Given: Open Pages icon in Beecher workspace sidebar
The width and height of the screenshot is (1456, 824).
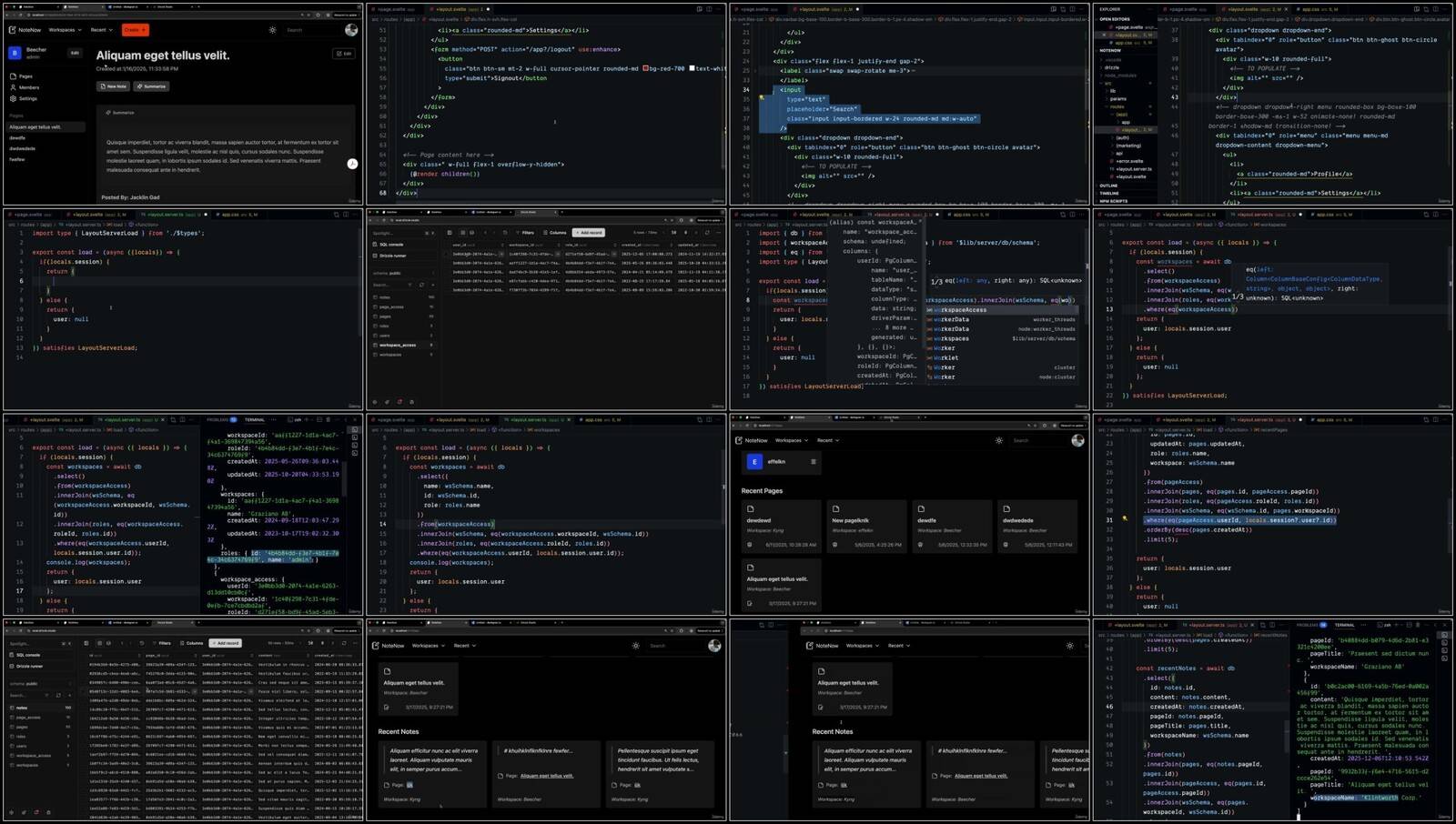Looking at the screenshot, I should coord(13,76).
